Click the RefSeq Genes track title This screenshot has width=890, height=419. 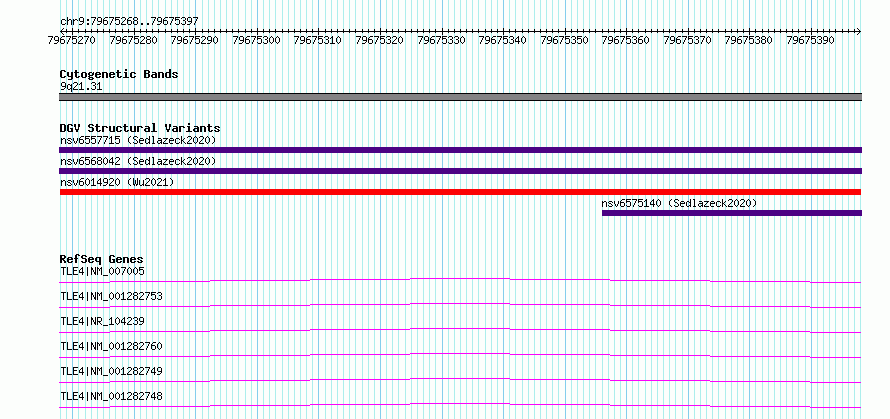point(101,260)
